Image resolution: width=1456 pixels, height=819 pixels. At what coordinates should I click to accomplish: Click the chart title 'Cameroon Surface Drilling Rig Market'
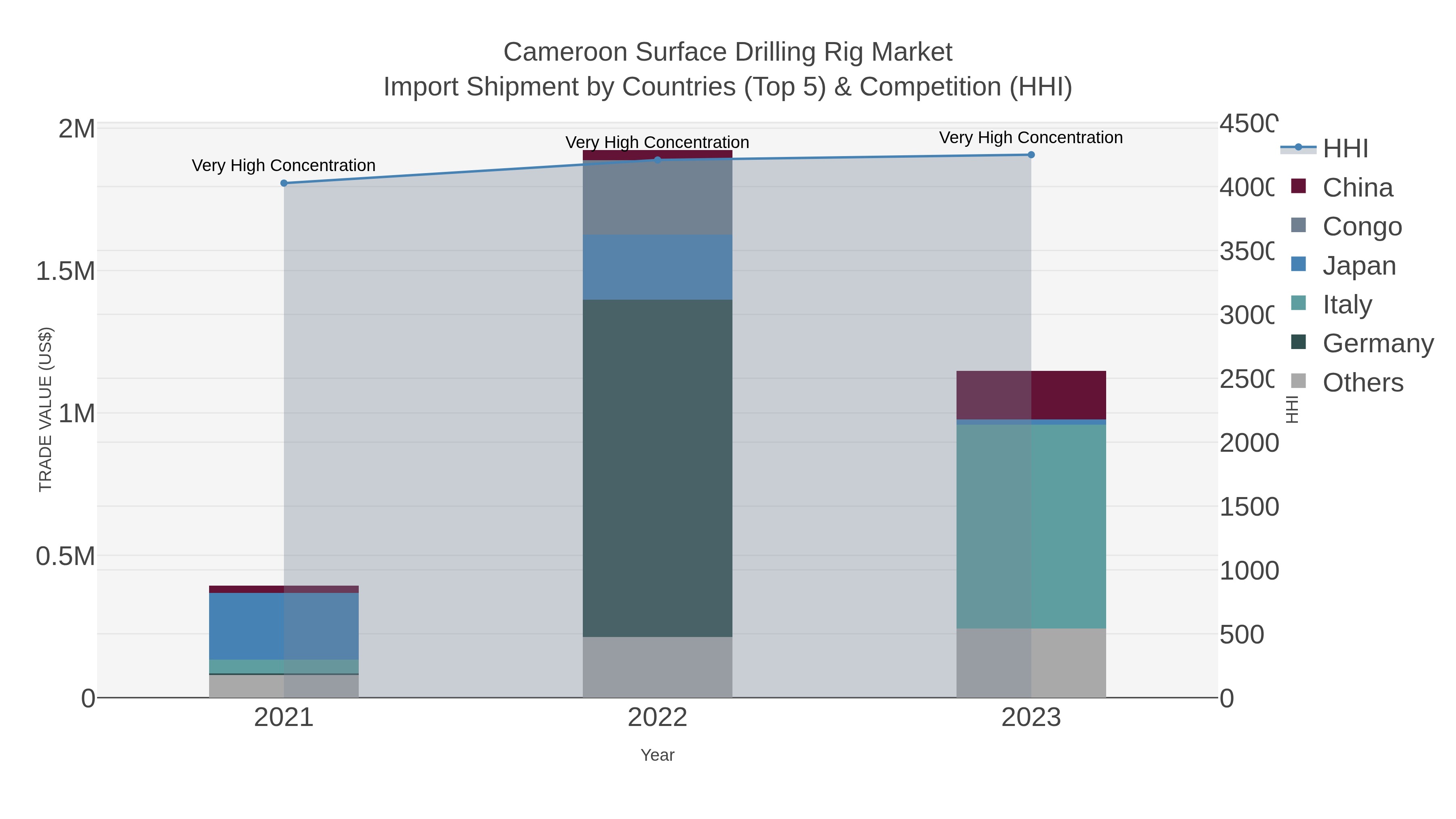coord(728,52)
